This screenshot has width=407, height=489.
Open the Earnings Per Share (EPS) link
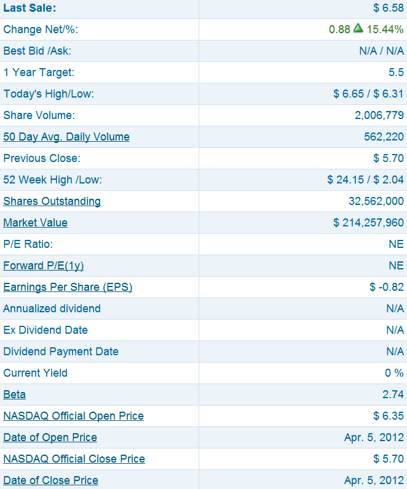tap(68, 287)
